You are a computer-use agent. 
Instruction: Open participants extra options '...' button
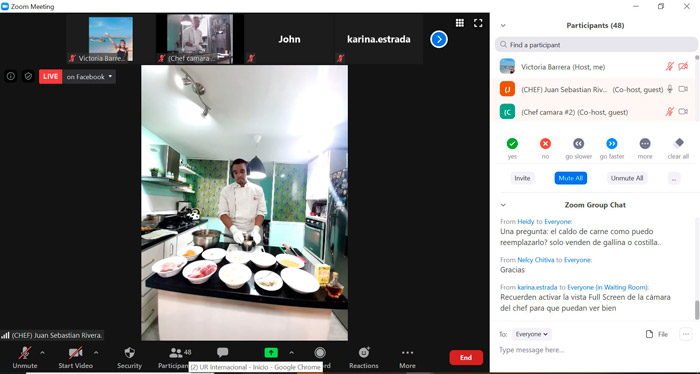(x=674, y=178)
